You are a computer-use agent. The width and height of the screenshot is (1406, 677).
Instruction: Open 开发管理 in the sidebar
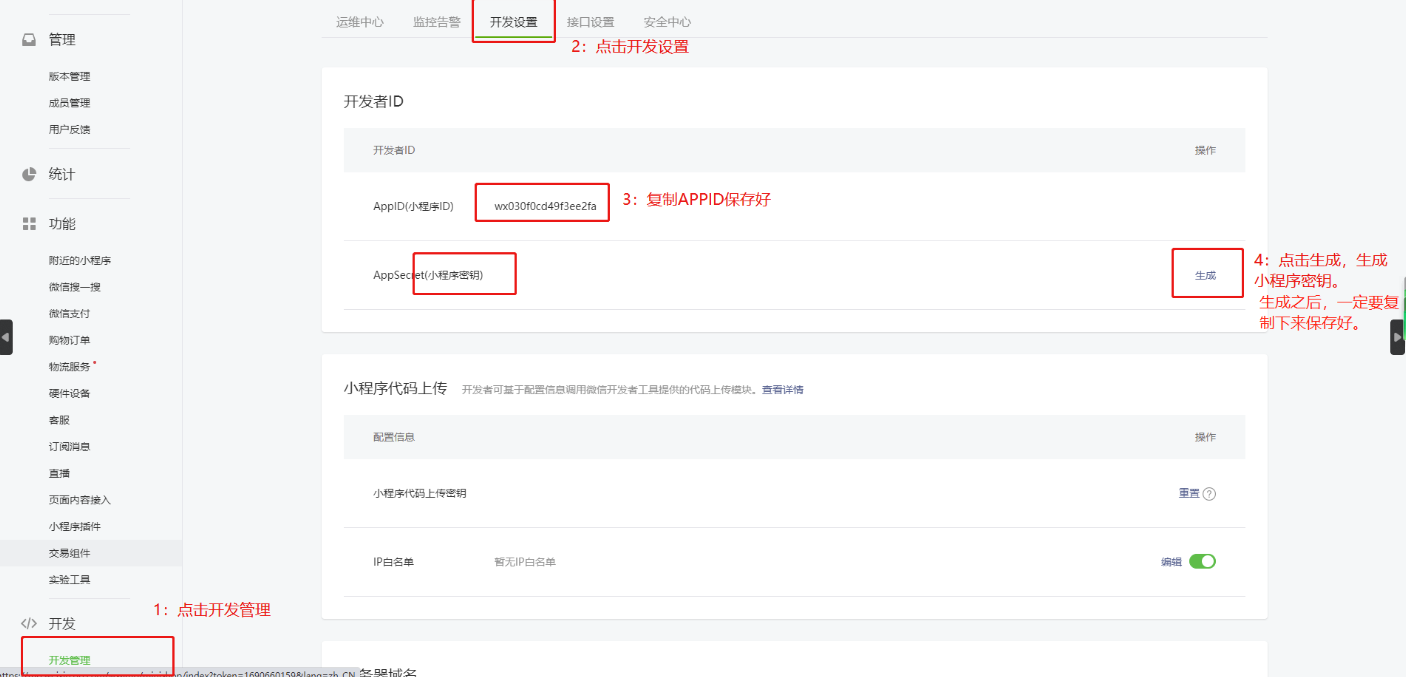tap(69, 660)
